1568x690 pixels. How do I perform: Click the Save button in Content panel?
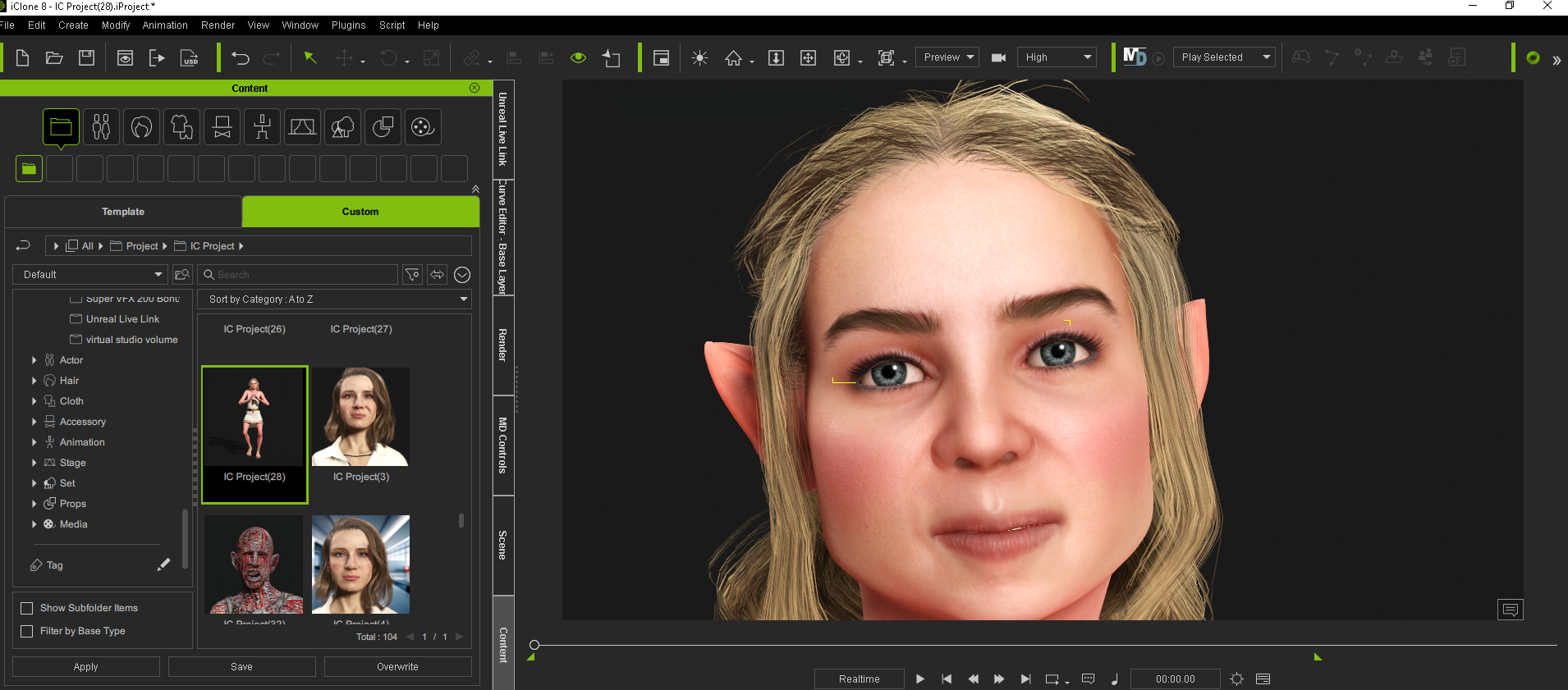[242, 667]
